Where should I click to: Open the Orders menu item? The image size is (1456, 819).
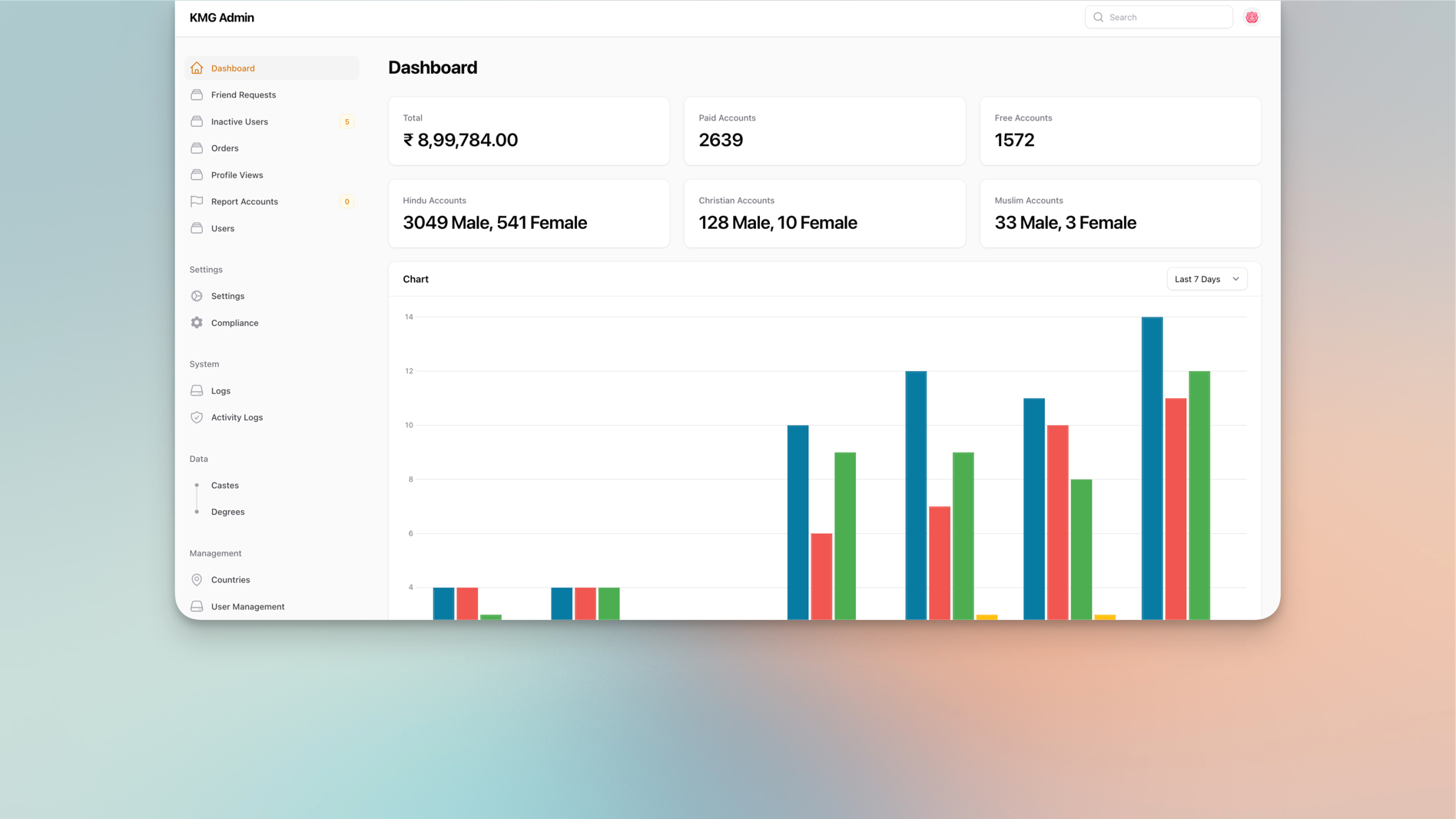pos(224,148)
